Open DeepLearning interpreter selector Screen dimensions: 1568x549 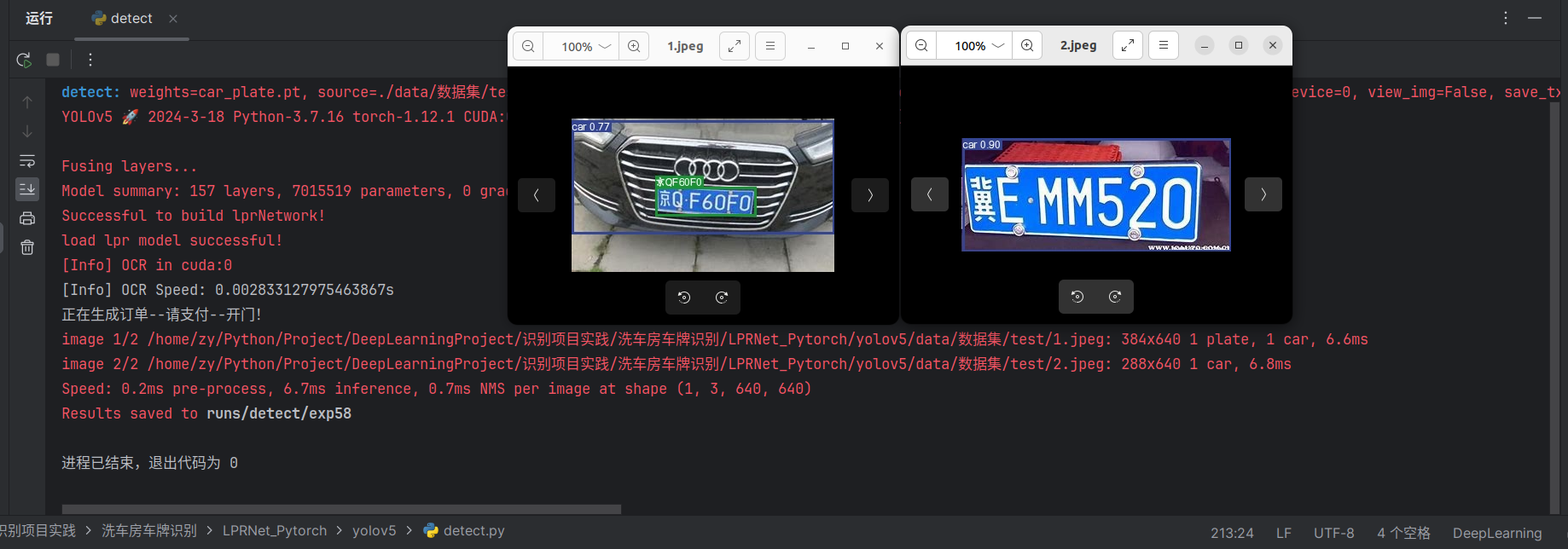click(1497, 533)
